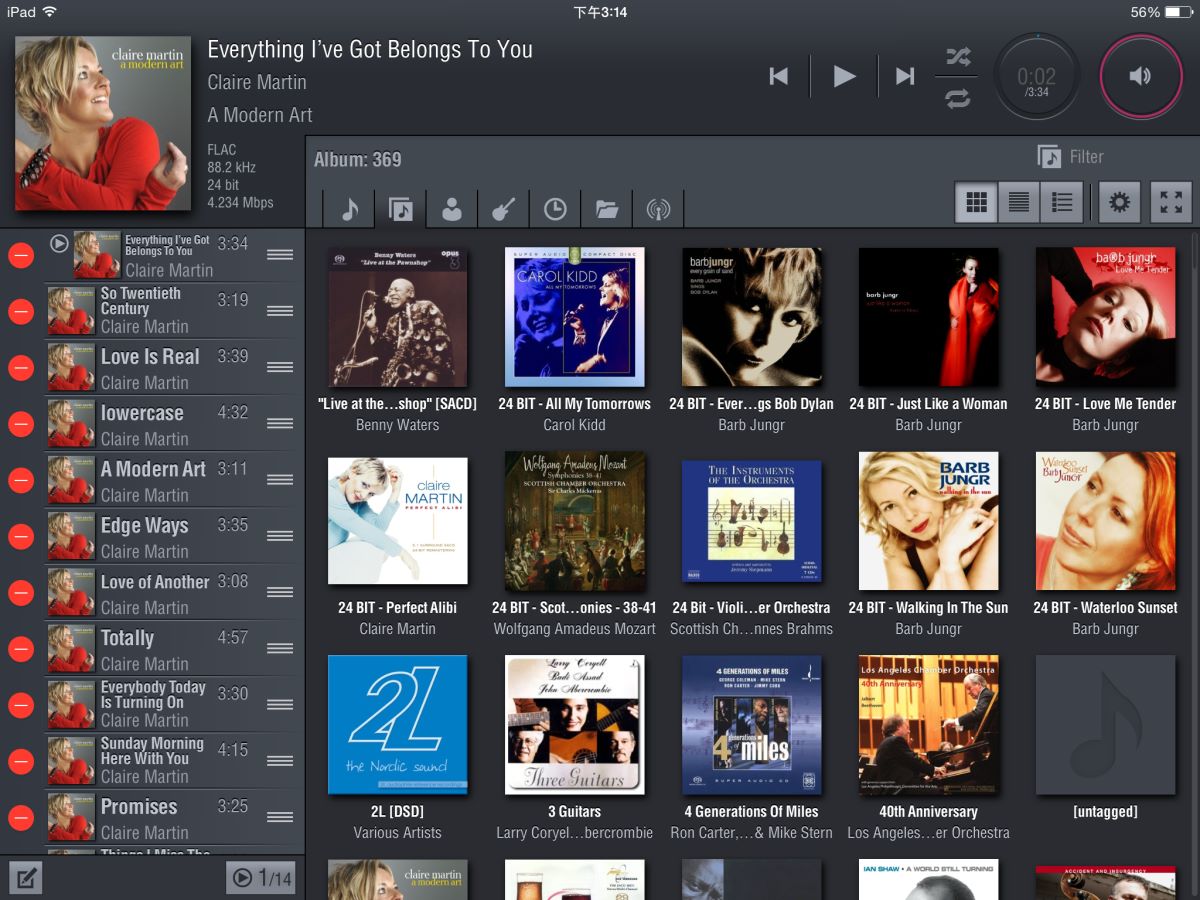Remove 'Promises' from the playlist

point(20,818)
